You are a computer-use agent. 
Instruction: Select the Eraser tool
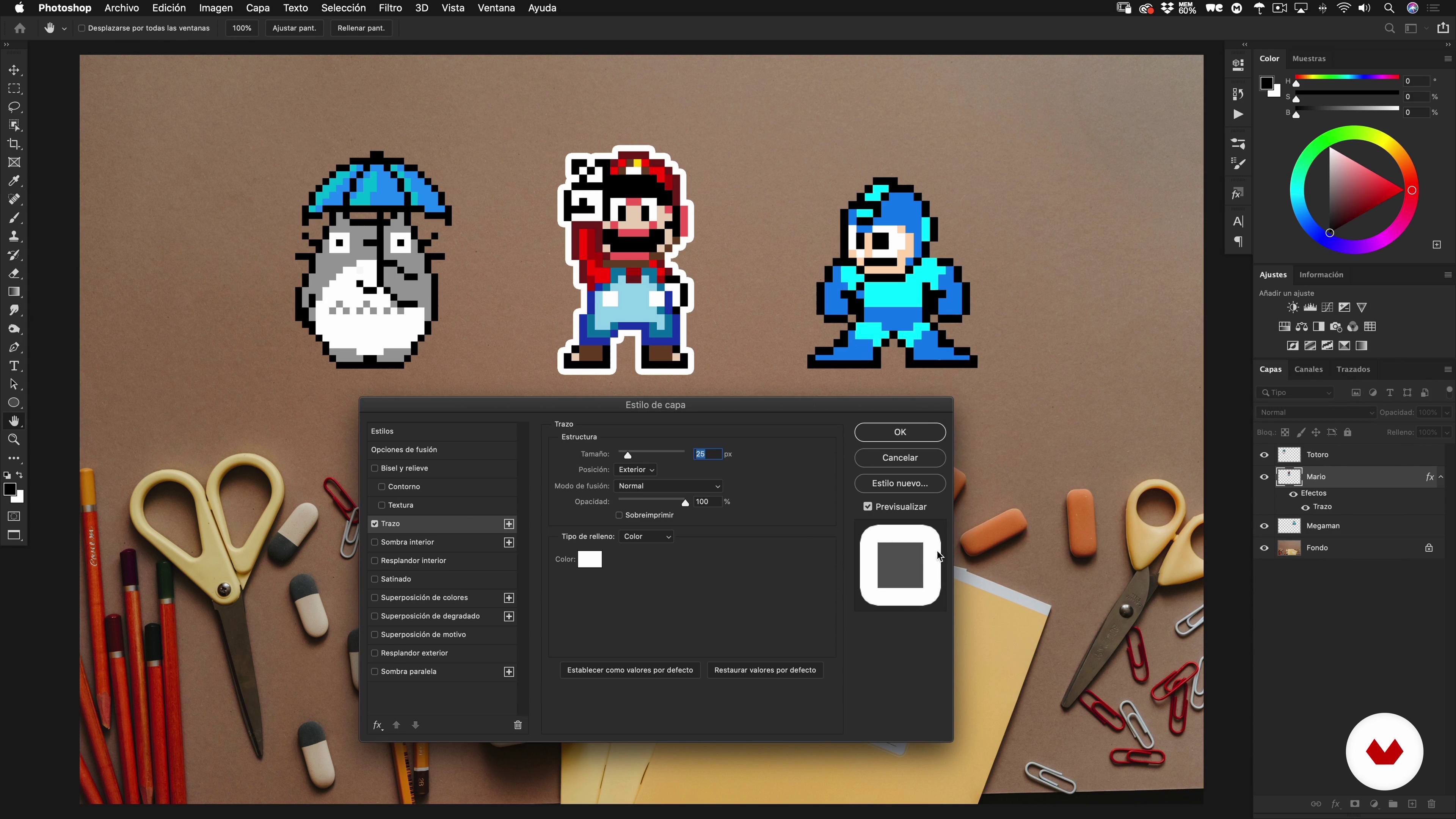[x=14, y=273]
